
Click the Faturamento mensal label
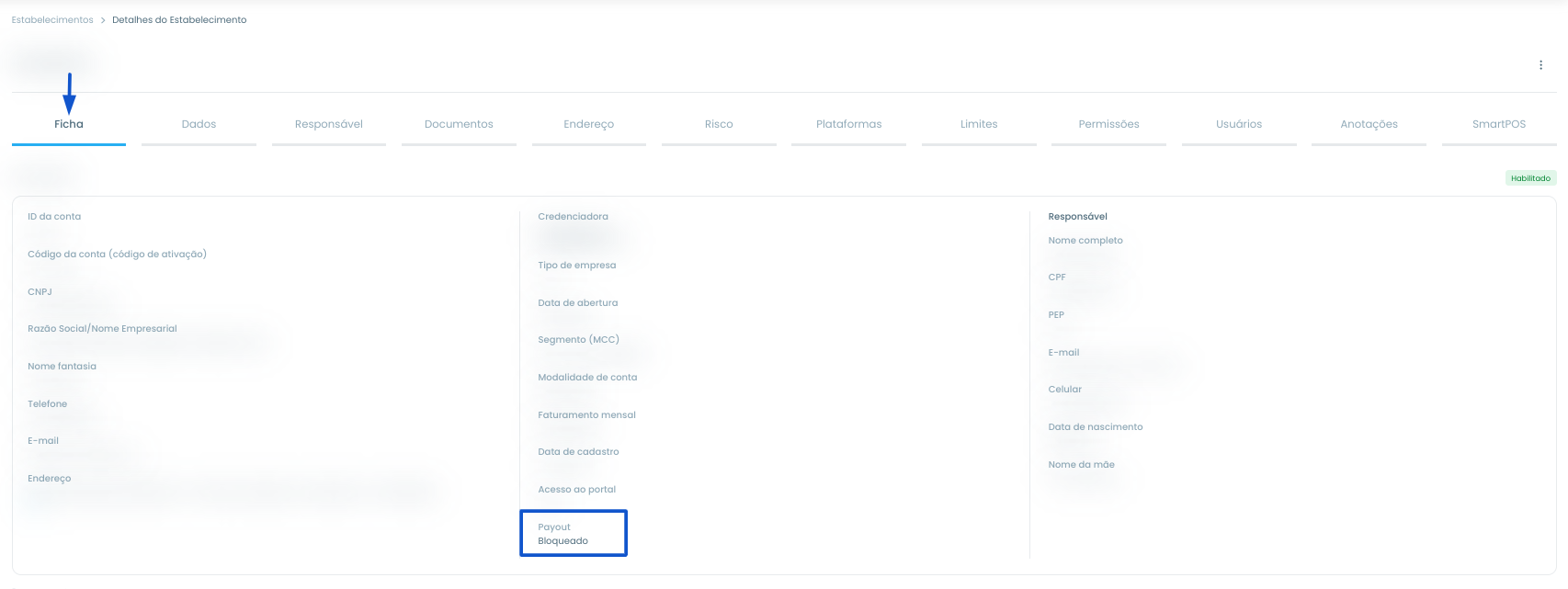tap(586, 415)
